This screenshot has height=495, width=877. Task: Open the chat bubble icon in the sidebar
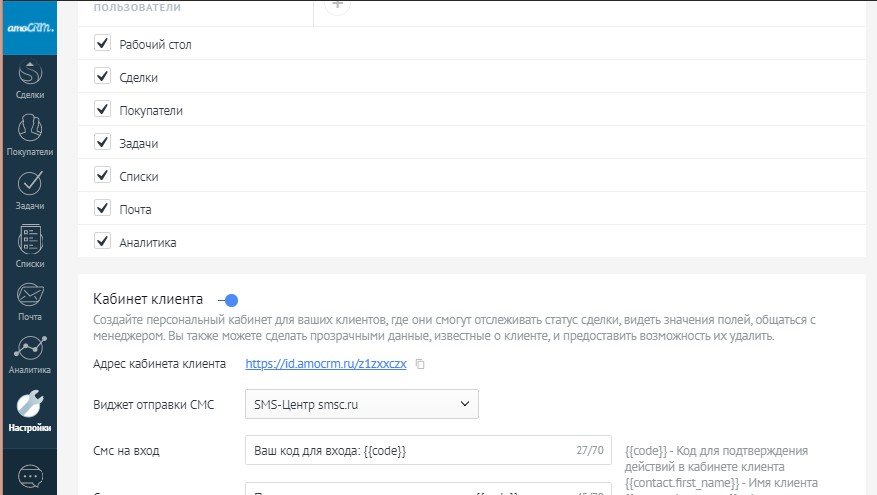[x=29, y=477]
